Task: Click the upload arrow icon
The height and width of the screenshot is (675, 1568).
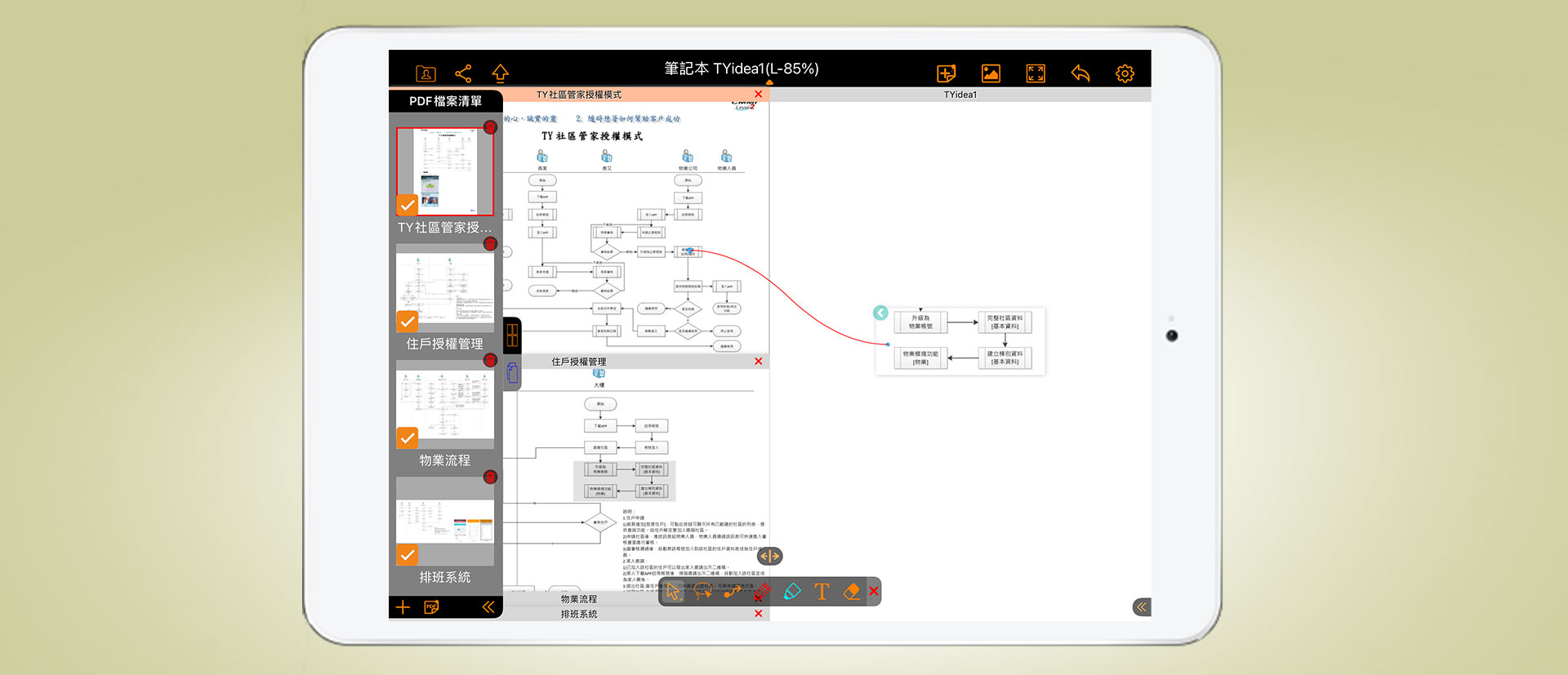Action: tap(501, 73)
